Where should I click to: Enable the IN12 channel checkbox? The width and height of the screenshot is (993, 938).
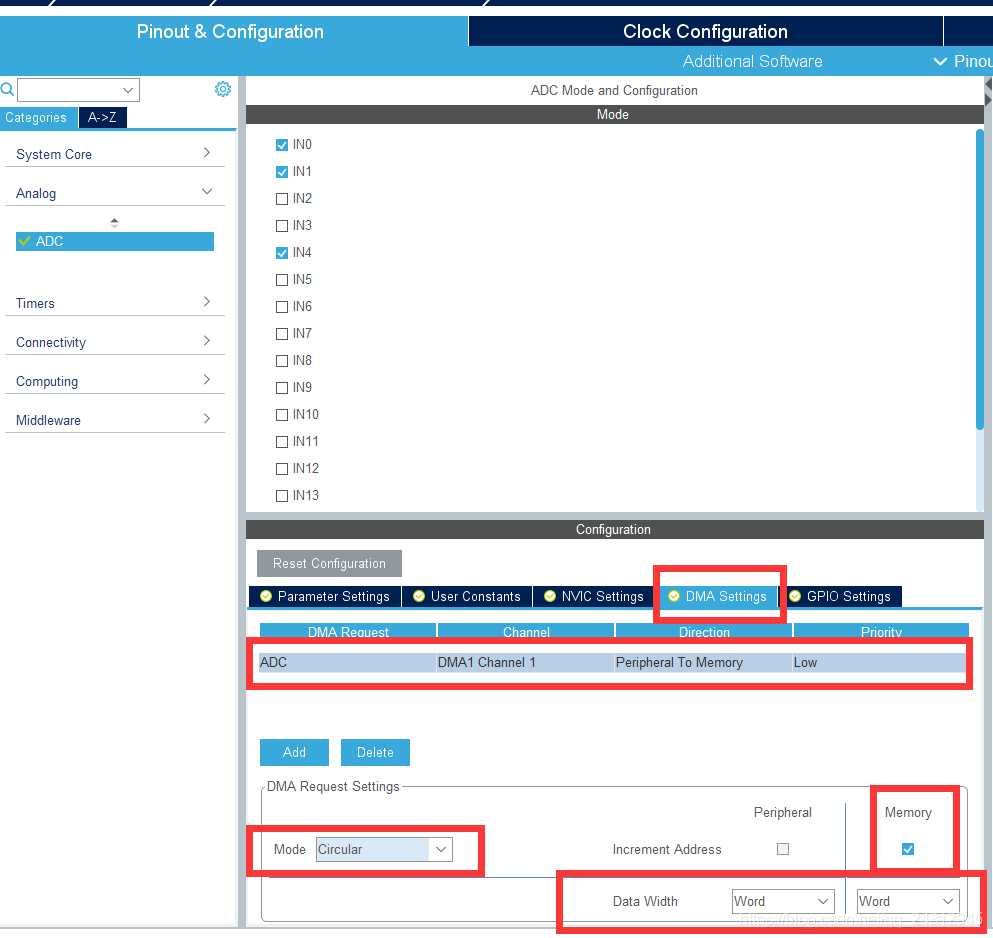pyautogui.click(x=282, y=469)
